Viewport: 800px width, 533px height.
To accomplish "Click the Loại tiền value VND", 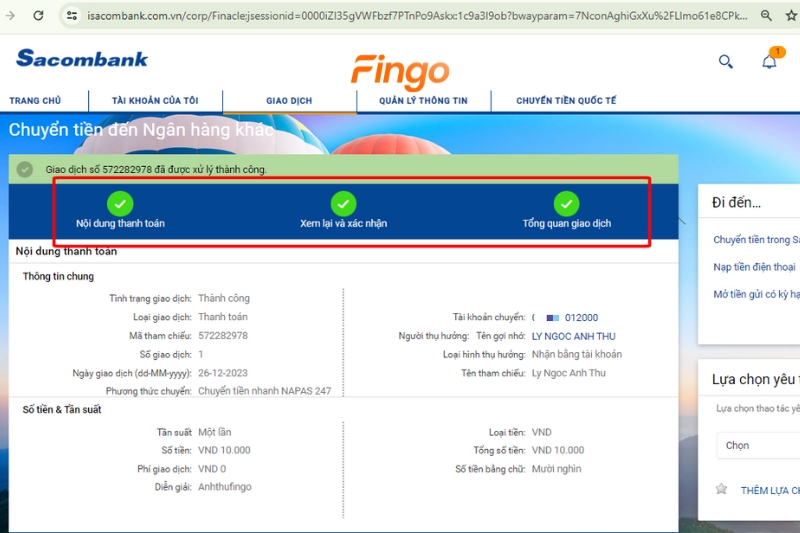I will (x=542, y=433).
